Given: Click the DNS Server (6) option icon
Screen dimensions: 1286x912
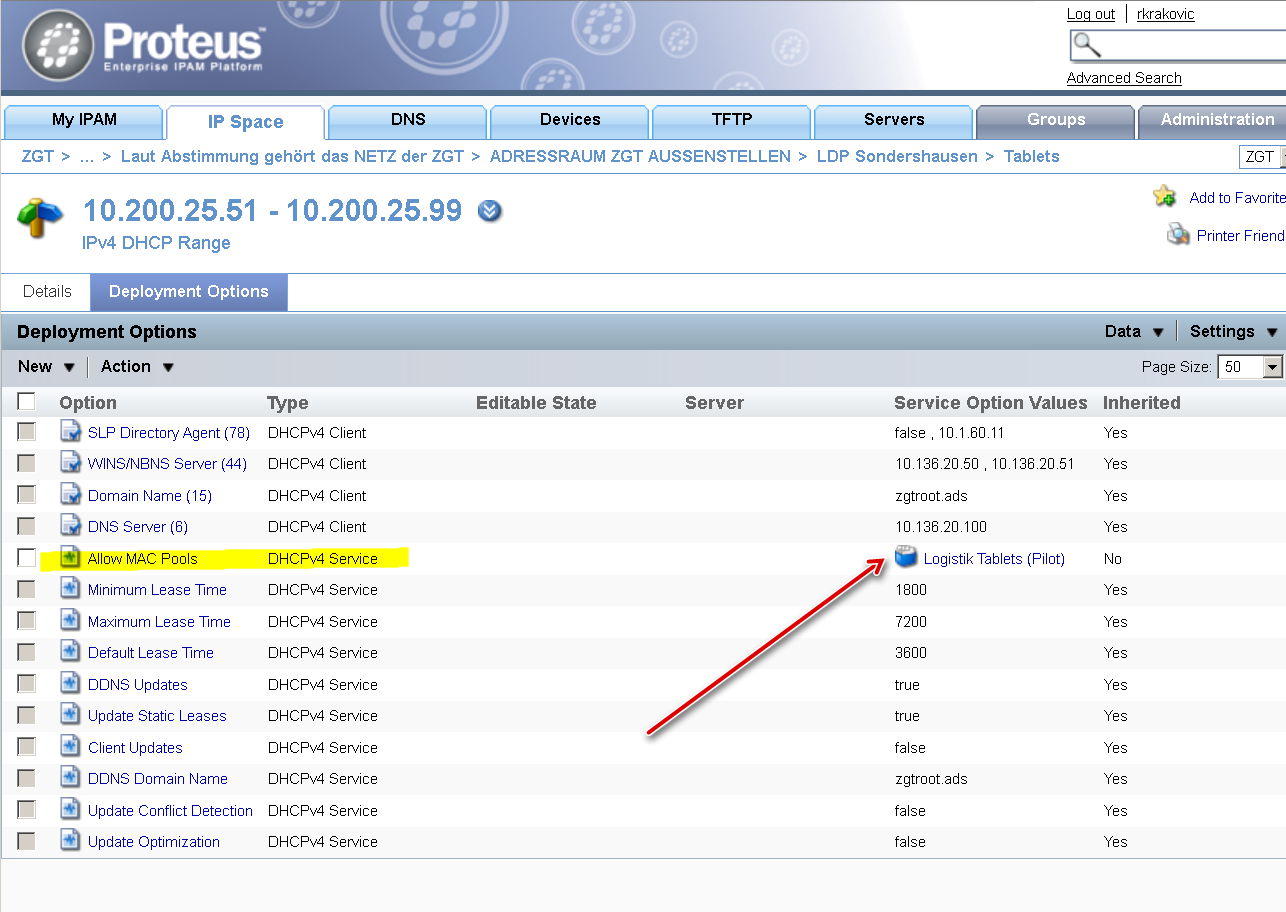Looking at the screenshot, I should click(70, 526).
